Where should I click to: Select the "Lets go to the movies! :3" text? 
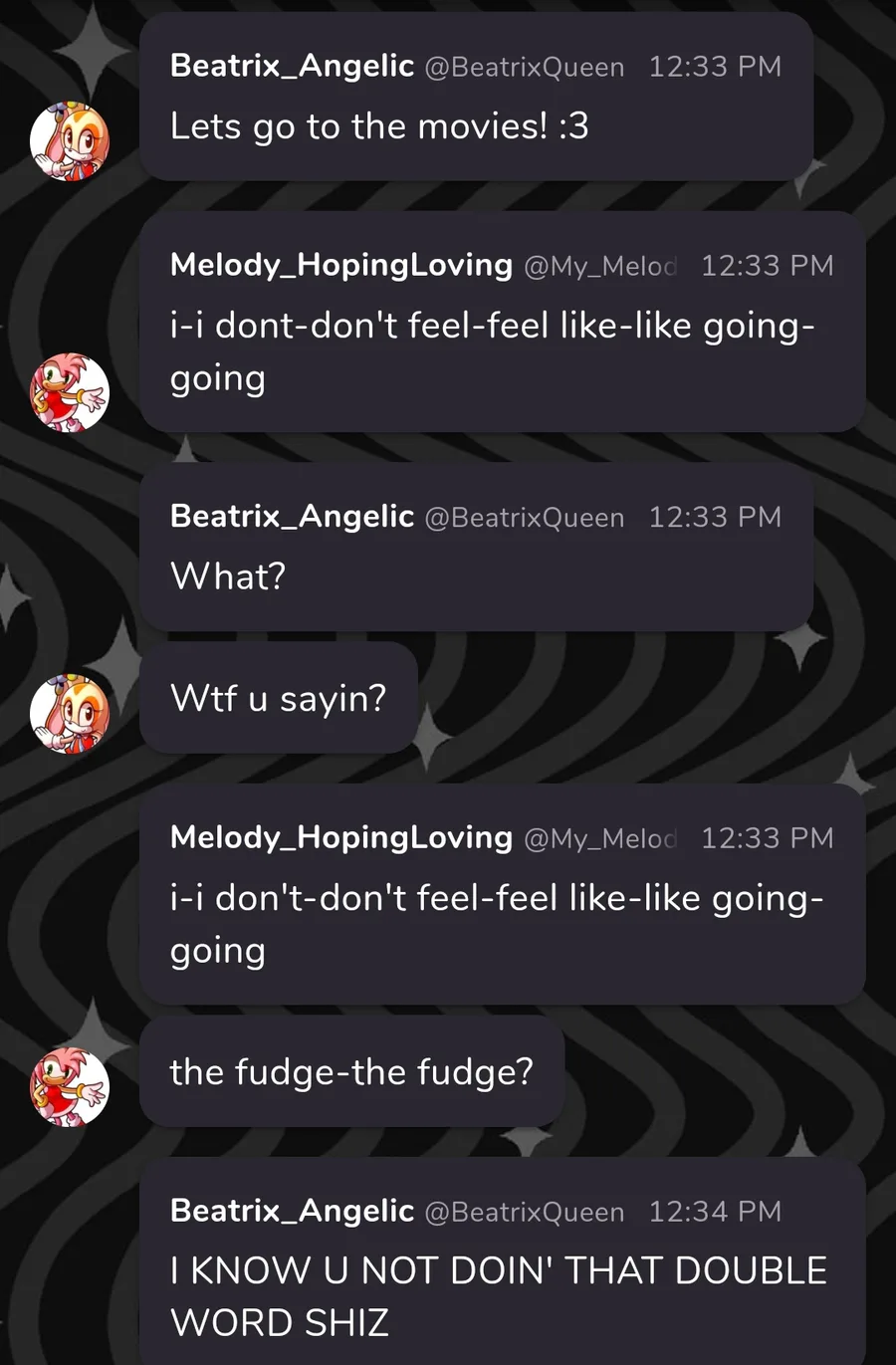coord(379,126)
